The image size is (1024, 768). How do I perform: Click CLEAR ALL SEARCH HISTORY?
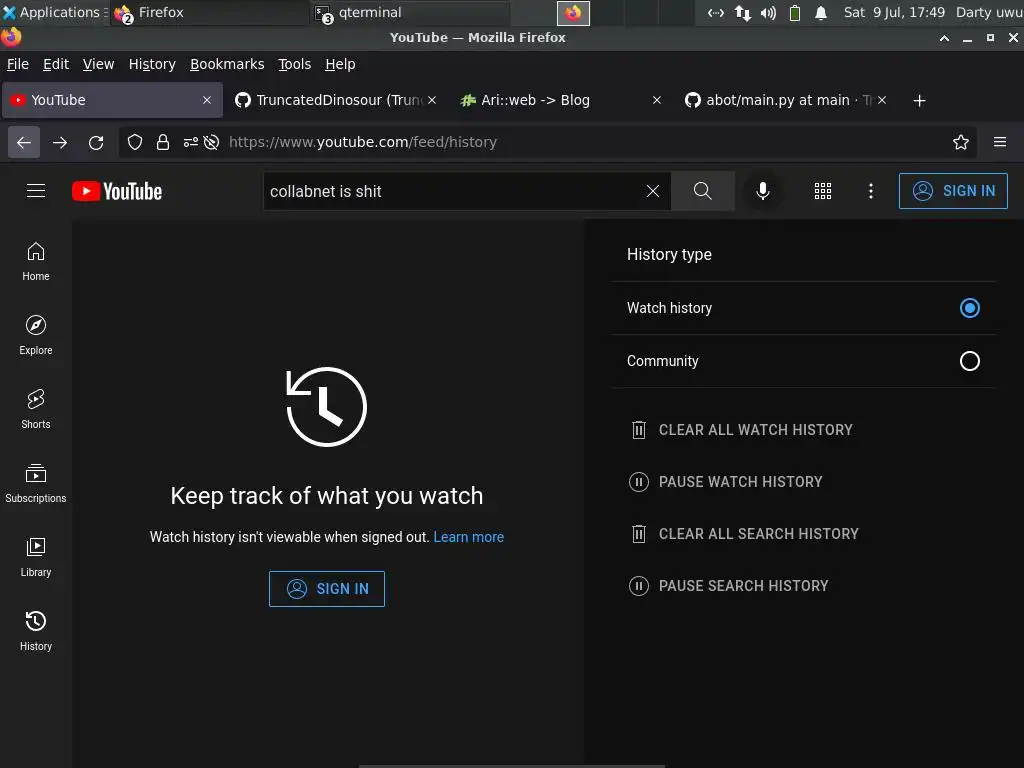pos(744,534)
